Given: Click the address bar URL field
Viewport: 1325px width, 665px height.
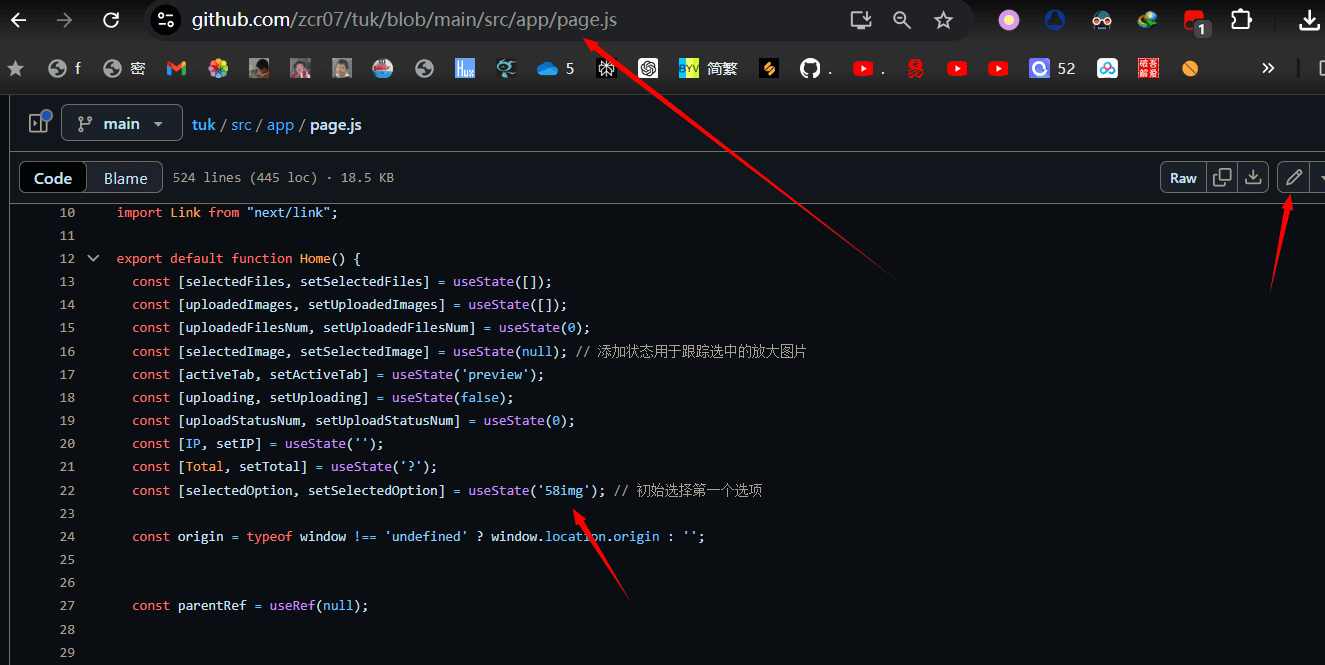Looking at the screenshot, I should (500, 20).
